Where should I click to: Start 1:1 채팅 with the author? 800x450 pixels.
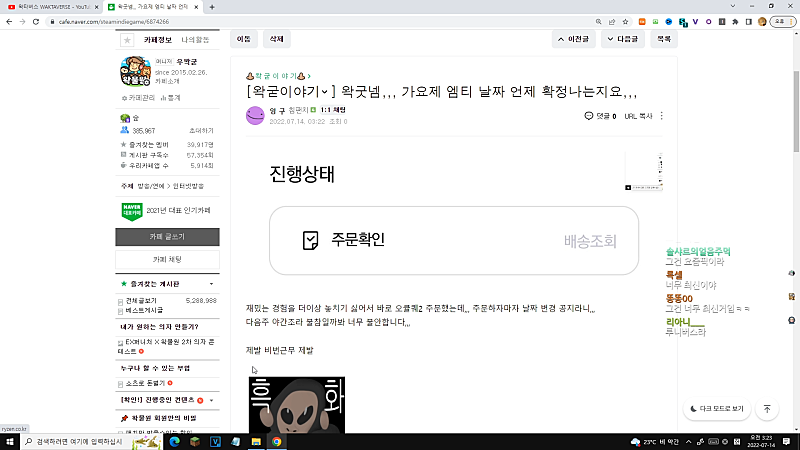click(333, 110)
